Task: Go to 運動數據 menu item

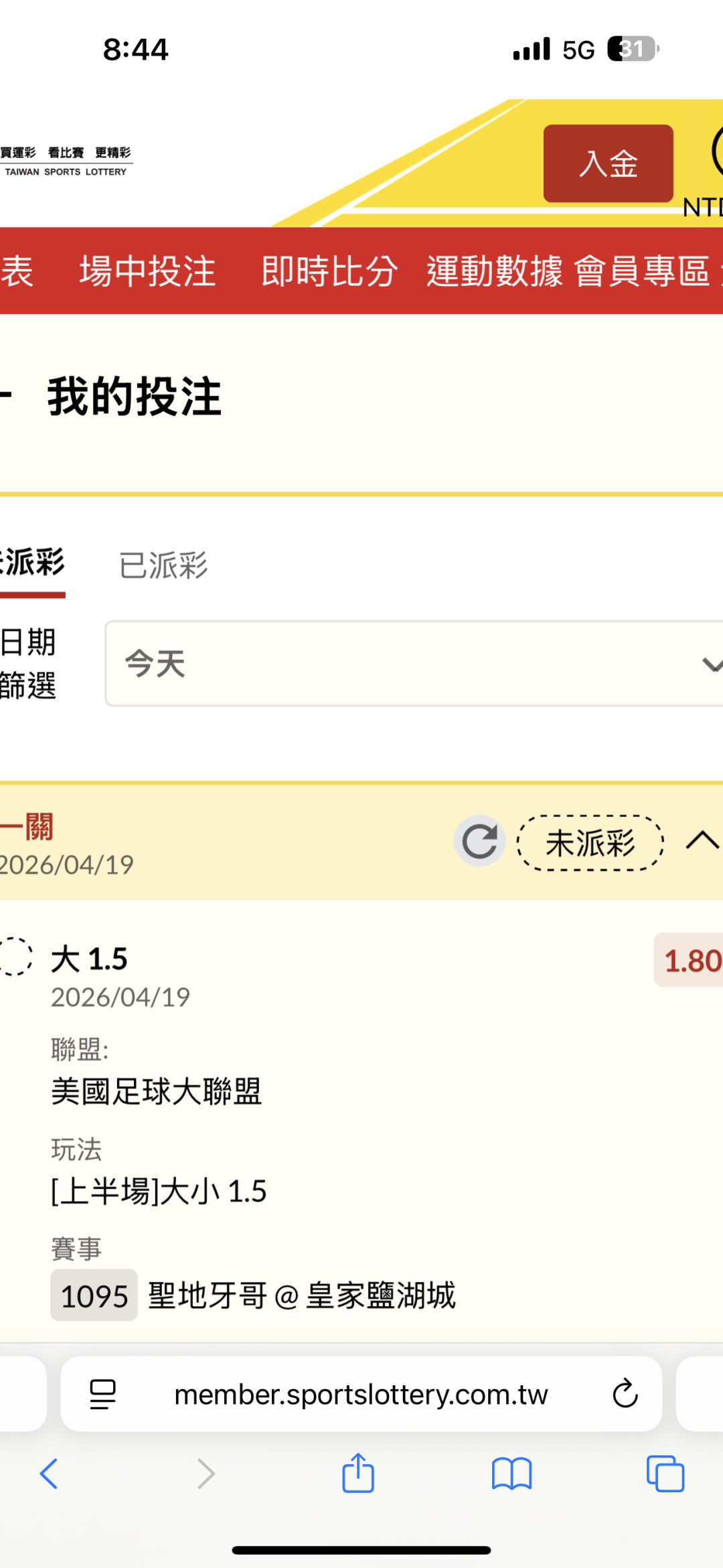Action: coord(495,271)
